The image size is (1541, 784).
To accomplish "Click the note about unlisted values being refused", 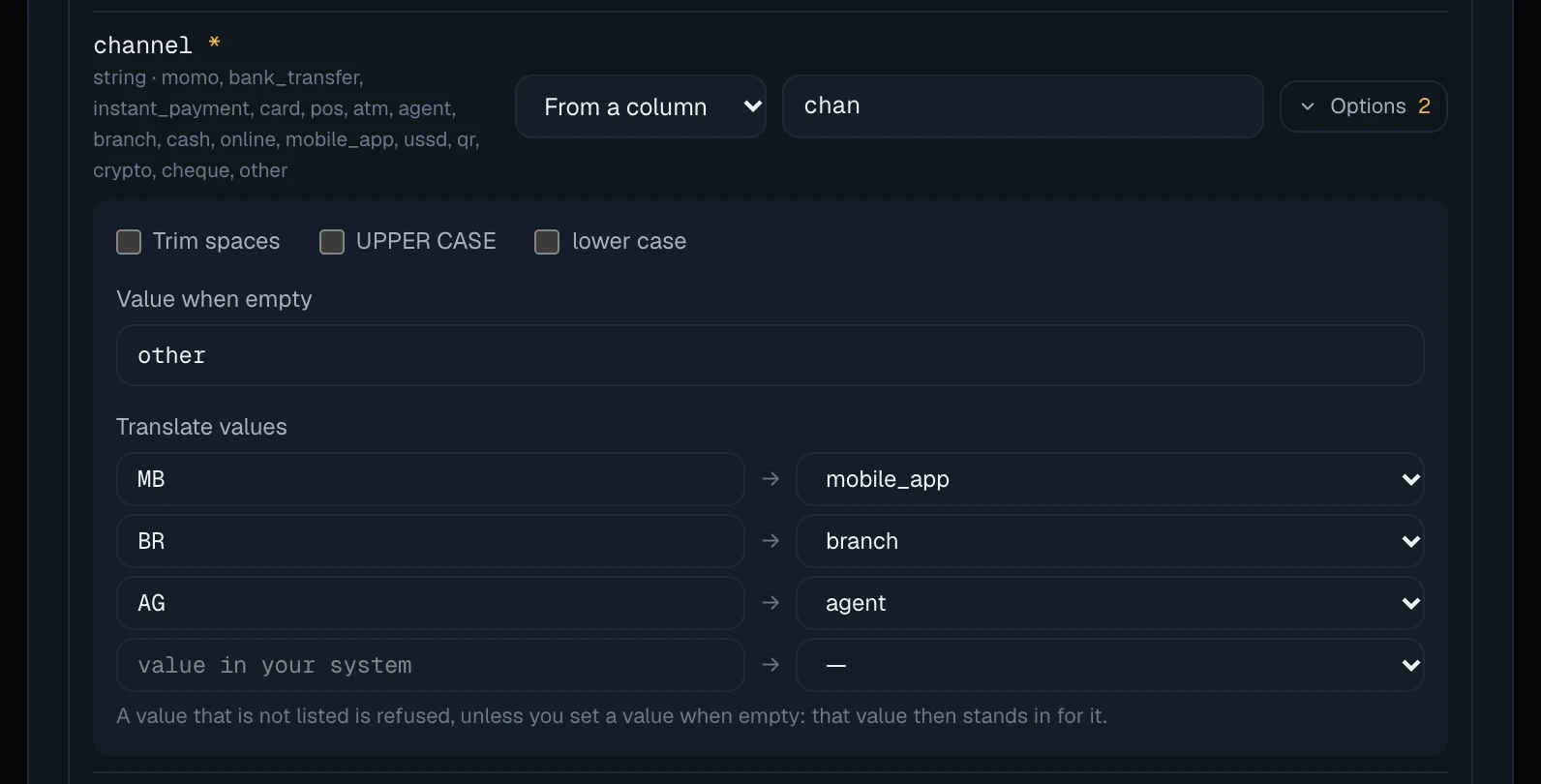I will [612, 716].
